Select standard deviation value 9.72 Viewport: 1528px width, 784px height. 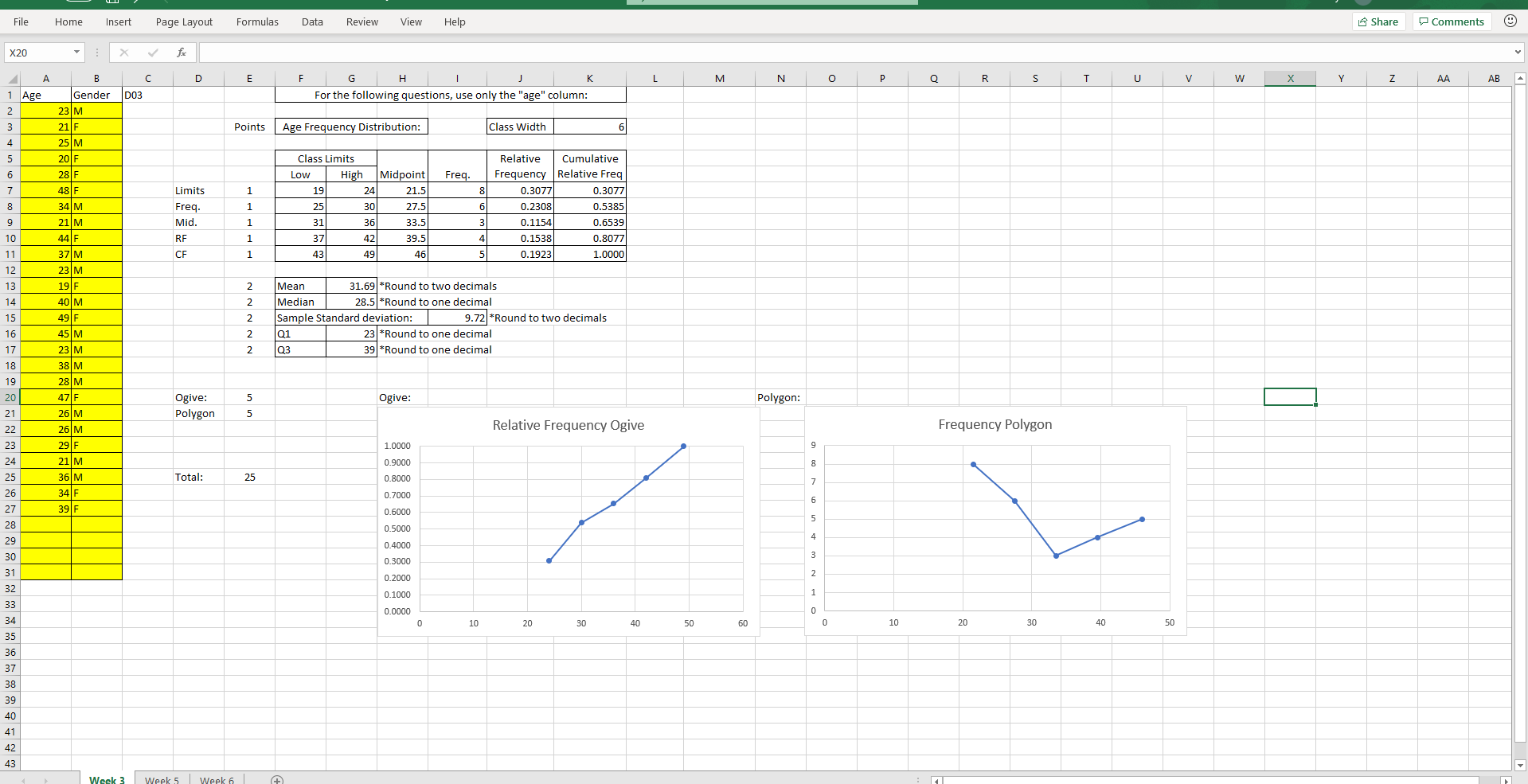tap(457, 318)
